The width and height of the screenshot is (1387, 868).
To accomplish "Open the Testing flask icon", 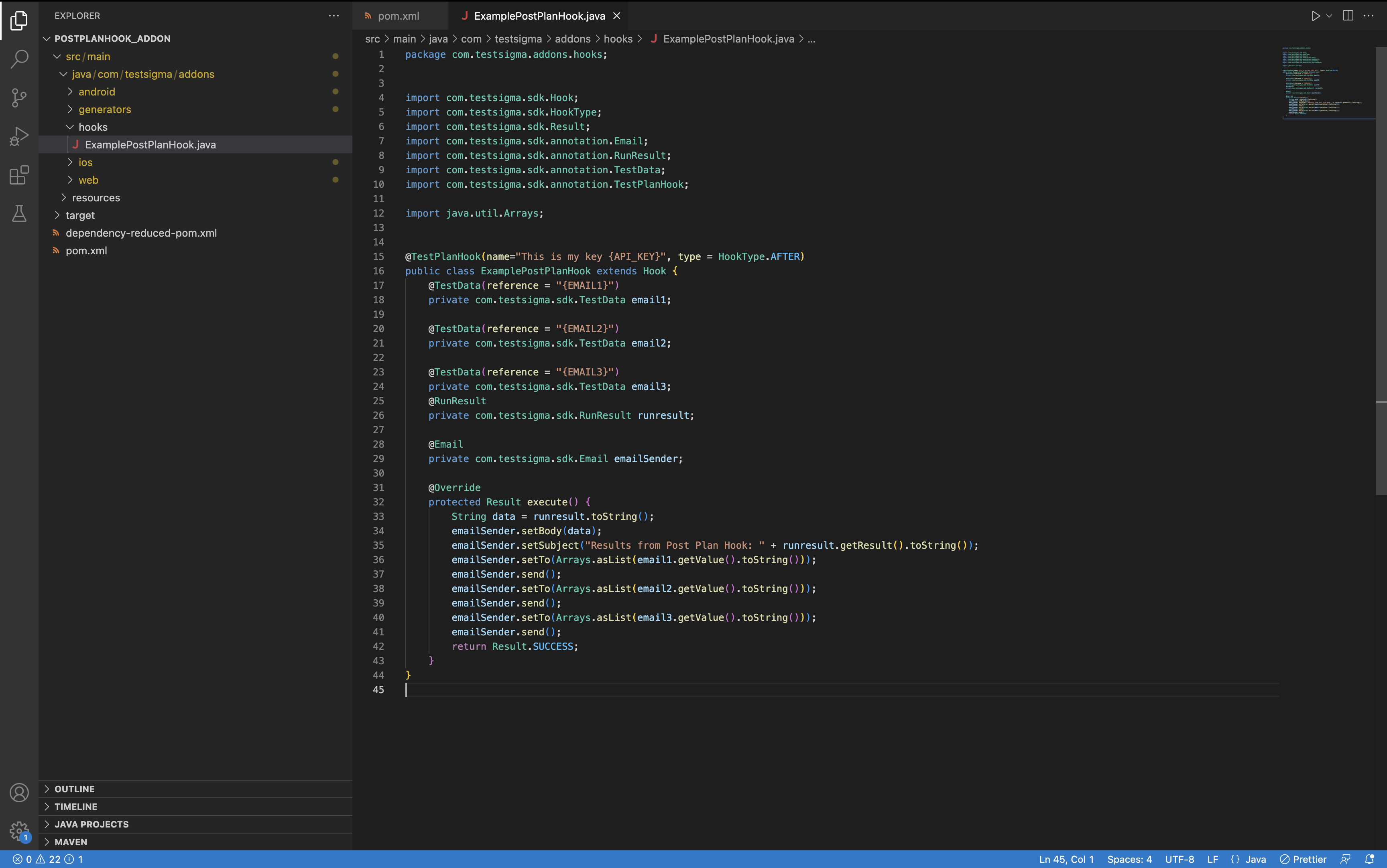I will [19, 213].
